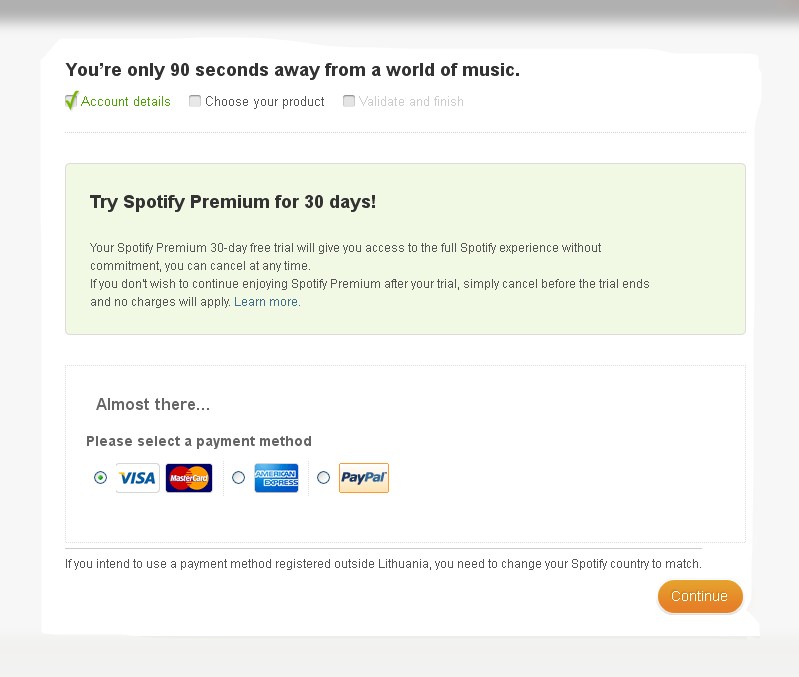Click the "Almost there..." heading

[153, 405]
